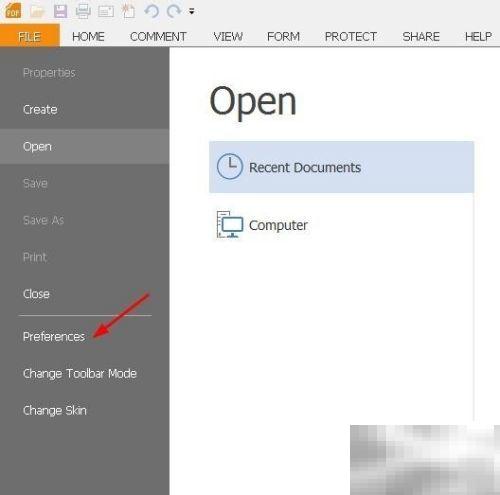Choose Computer as the open location

coord(341,225)
